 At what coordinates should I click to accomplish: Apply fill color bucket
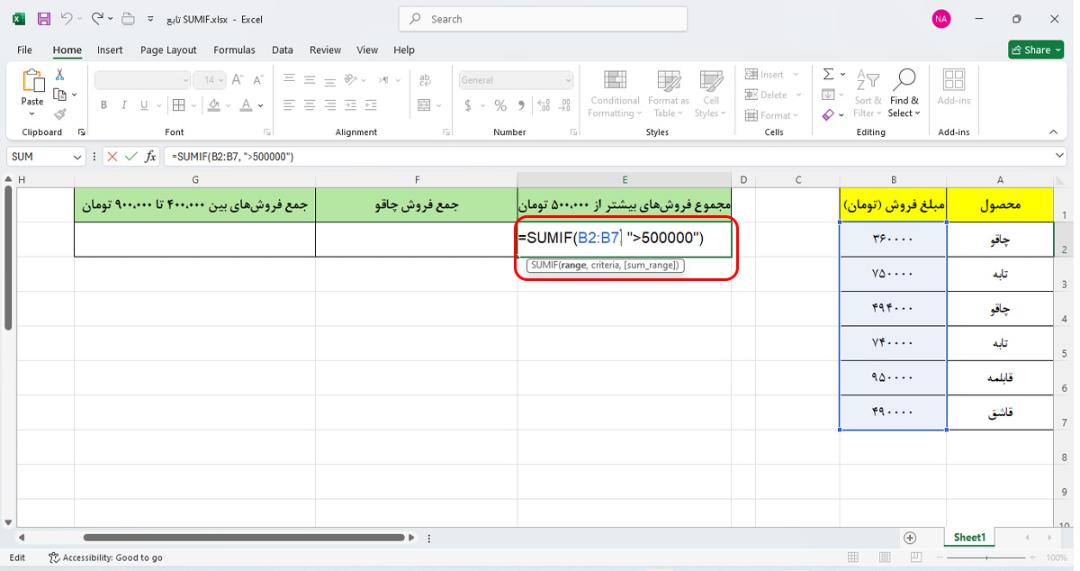coord(214,105)
